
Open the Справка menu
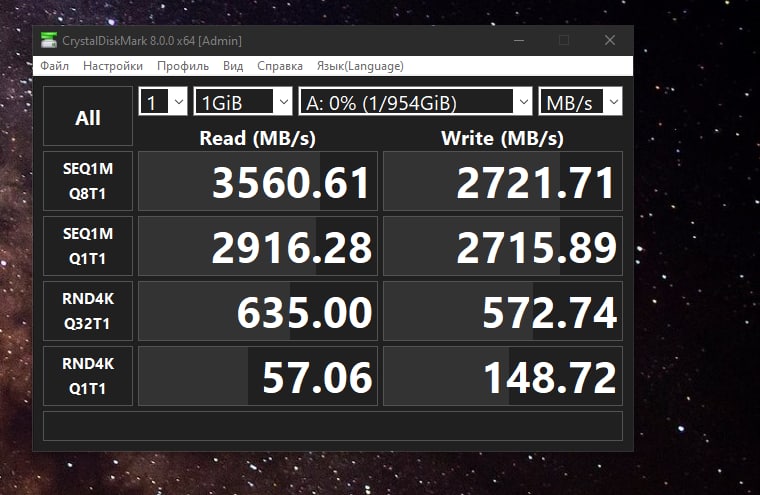click(280, 66)
